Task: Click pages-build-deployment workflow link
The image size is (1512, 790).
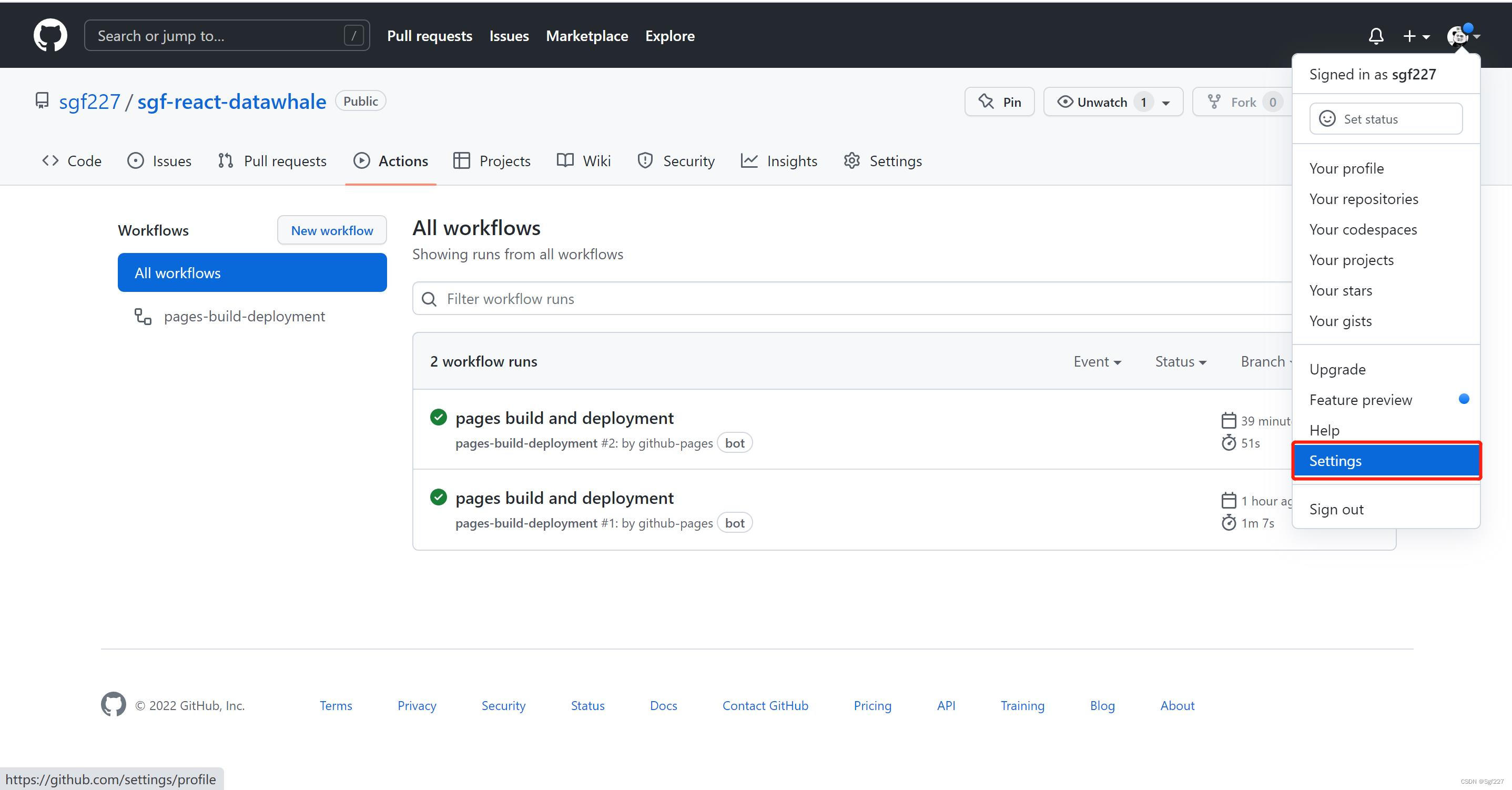Action: (x=243, y=316)
